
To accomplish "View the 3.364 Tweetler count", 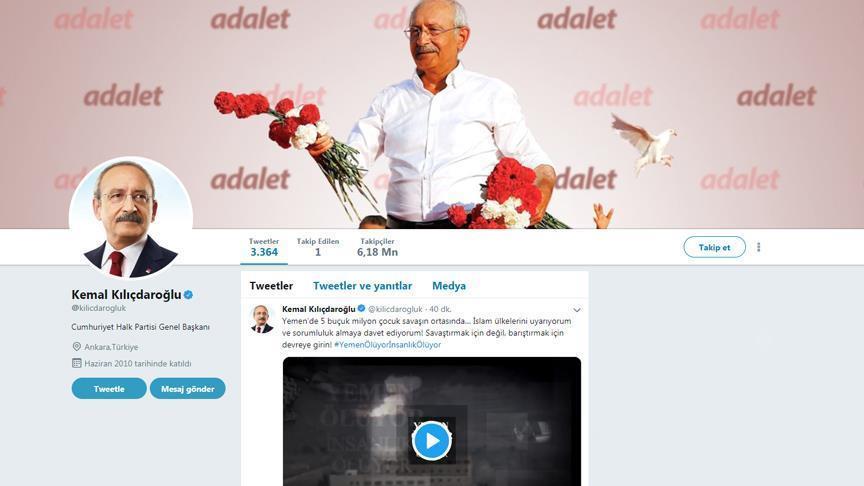I will (x=264, y=247).
